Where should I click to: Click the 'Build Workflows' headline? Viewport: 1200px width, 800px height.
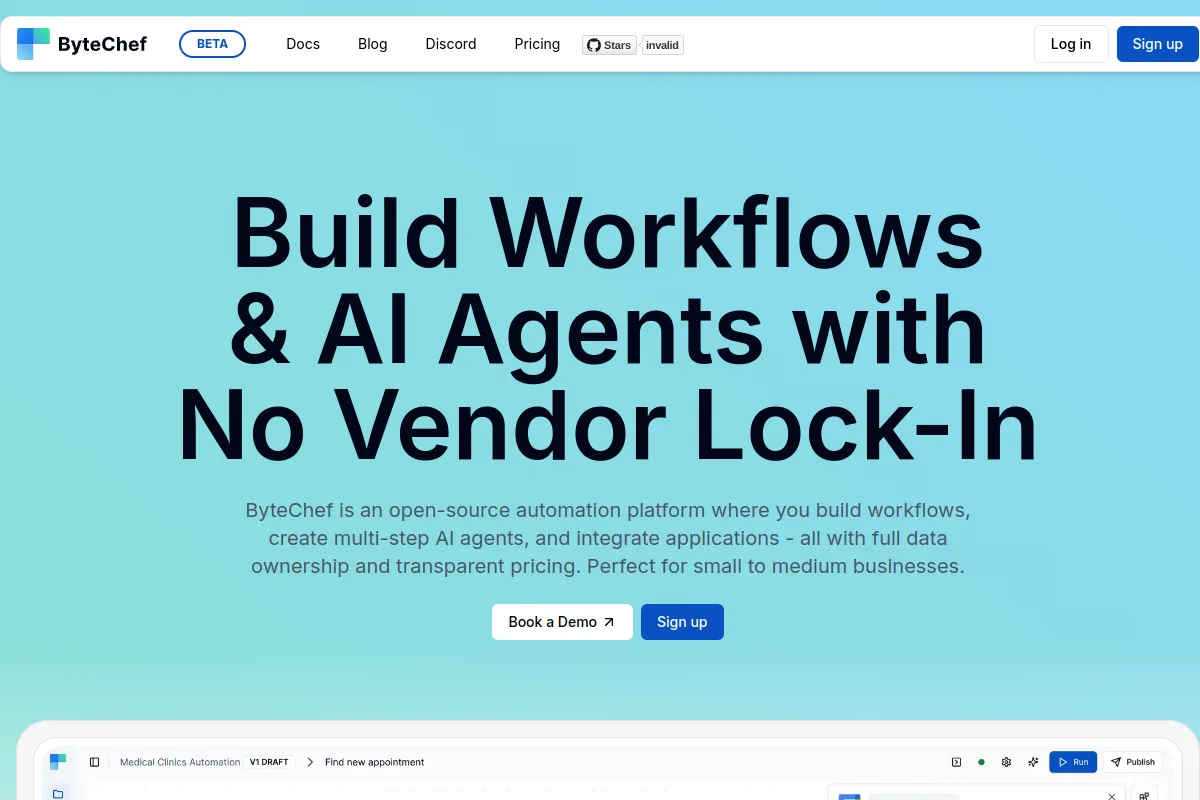[x=608, y=232]
